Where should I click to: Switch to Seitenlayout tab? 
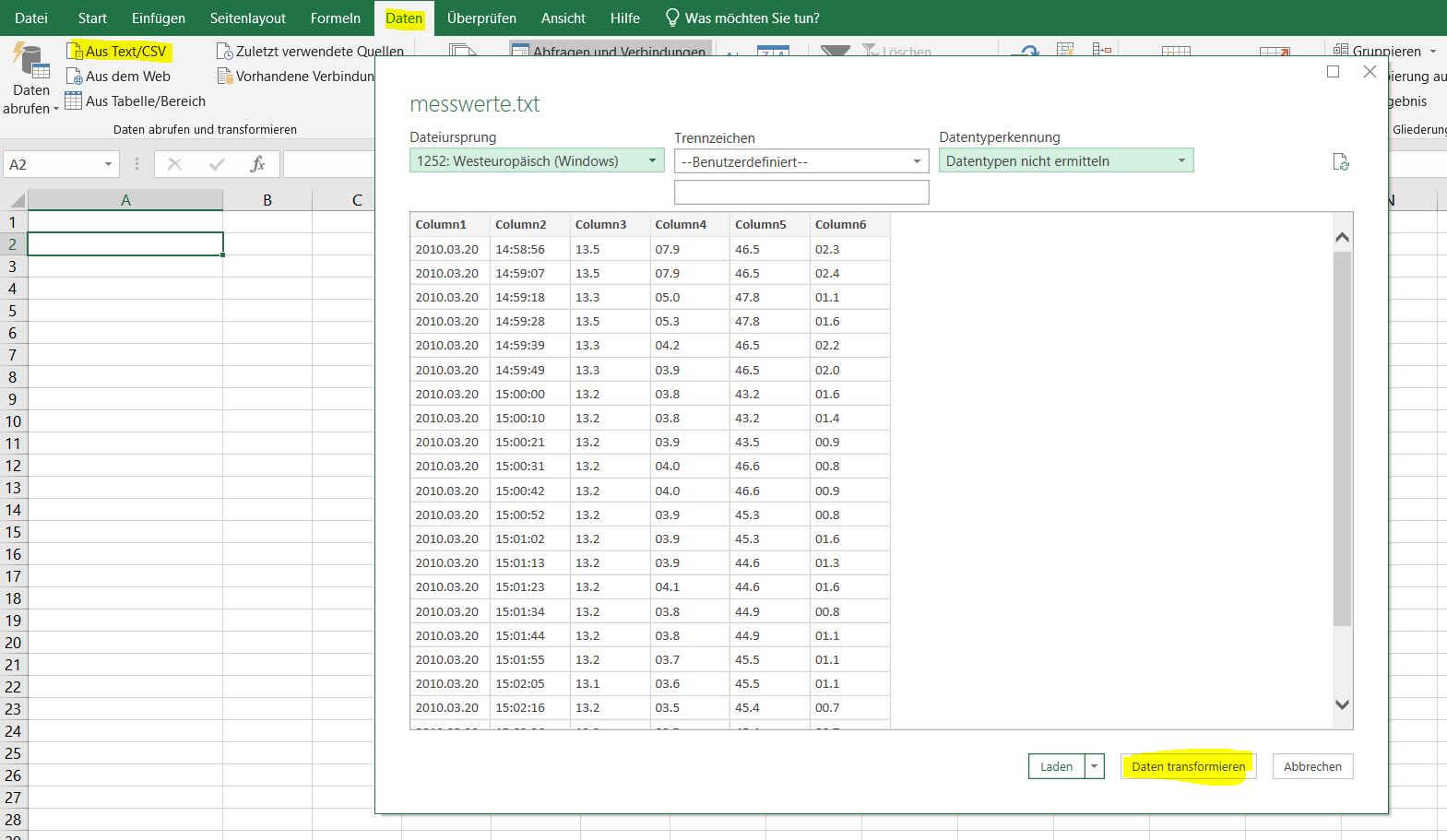pyautogui.click(x=247, y=18)
